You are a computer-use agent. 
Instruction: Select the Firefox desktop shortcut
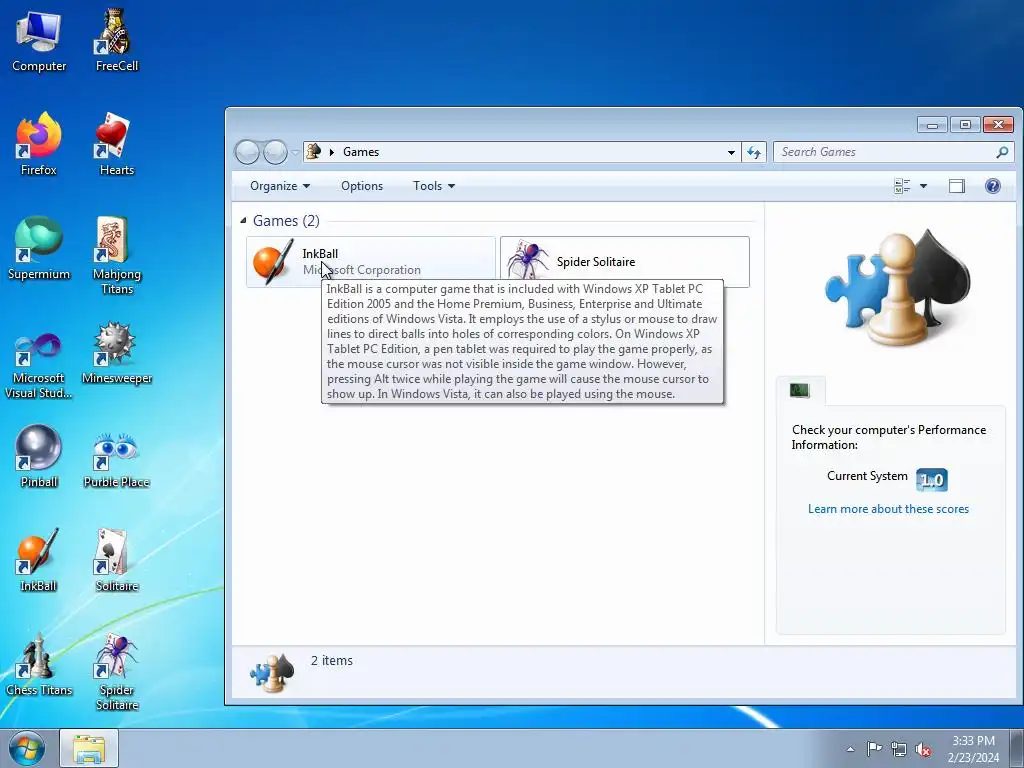point(39,144)
